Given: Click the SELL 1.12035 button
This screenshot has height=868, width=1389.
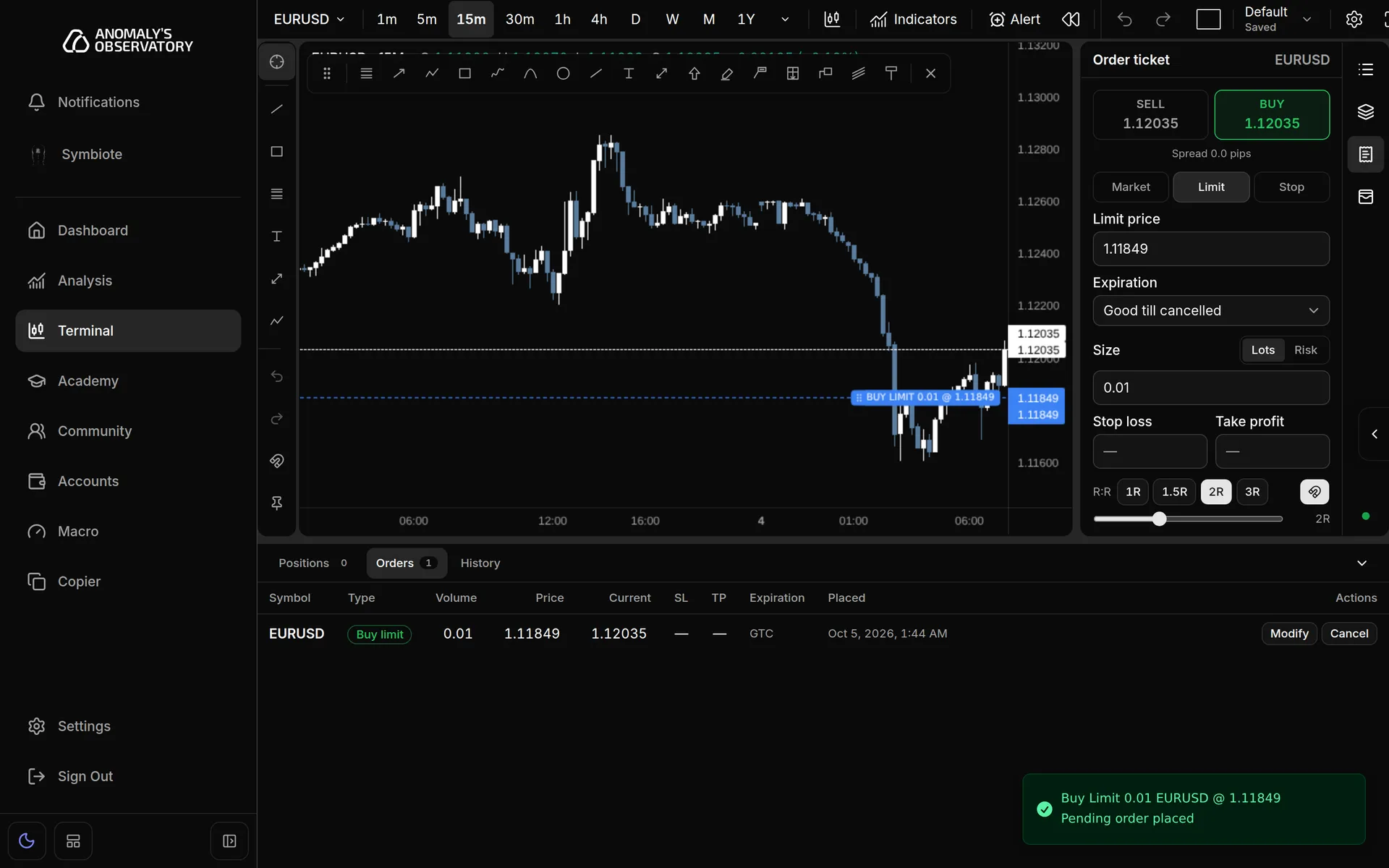Looking at the screenshot, I should (x=1150, y=114).
